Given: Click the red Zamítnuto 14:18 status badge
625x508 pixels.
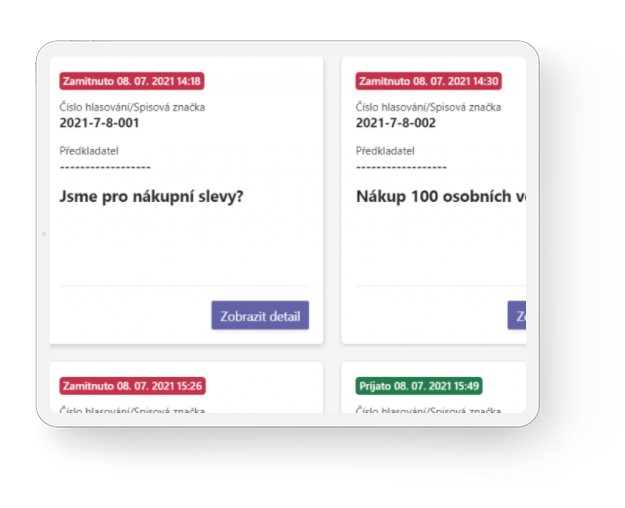Looking at the screenshot, I should click(132, 81).
